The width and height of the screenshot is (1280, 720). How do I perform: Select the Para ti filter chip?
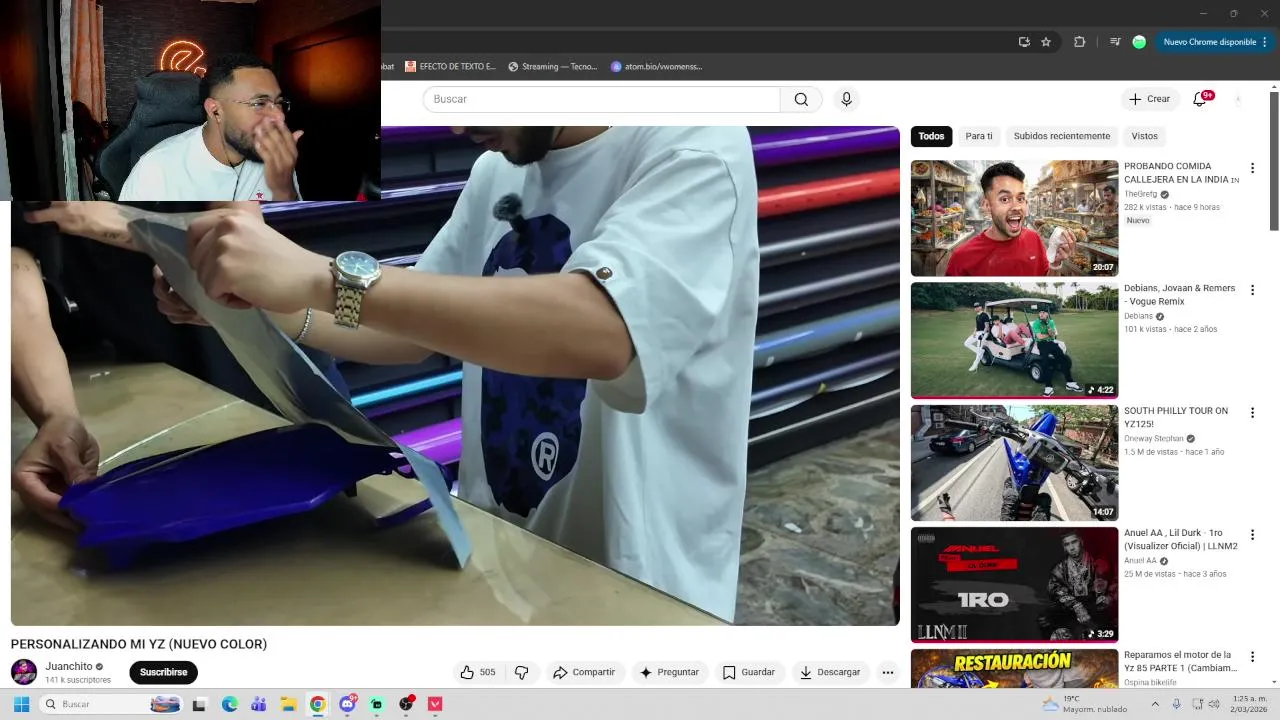[979, 136]
